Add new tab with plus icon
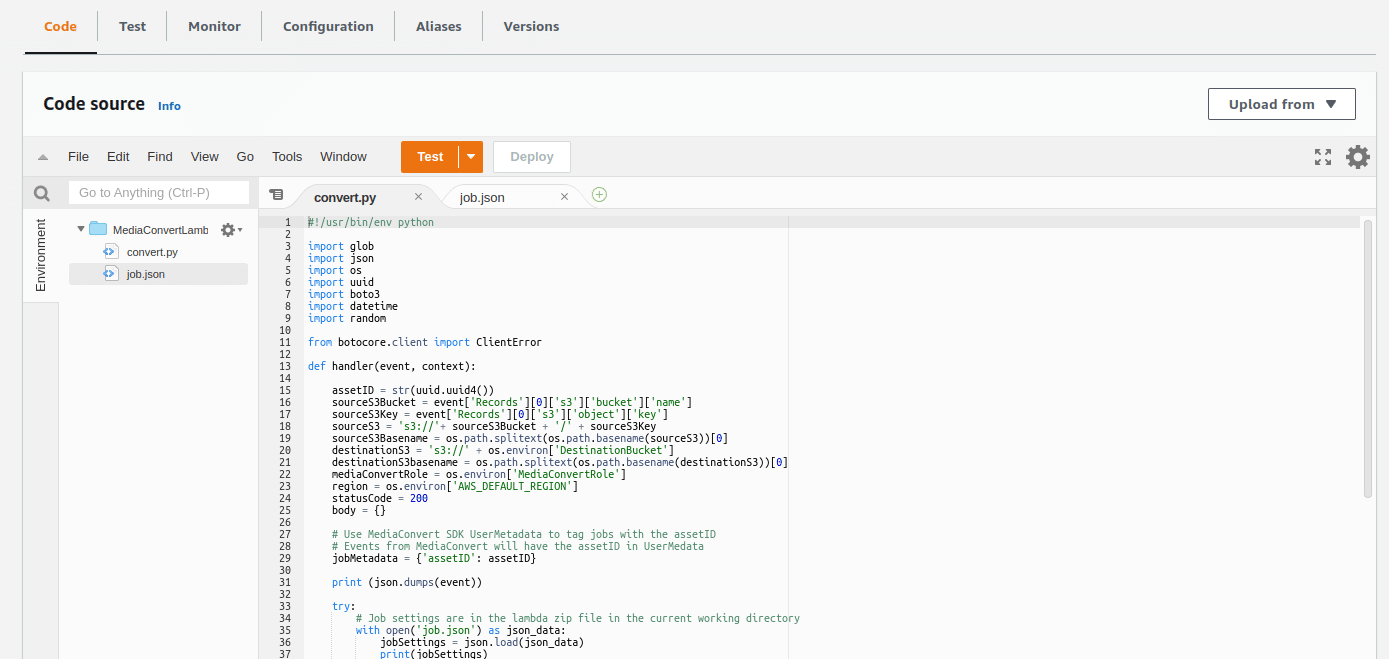Screen dimensions: 1389x659 pyautogui.click(x=599, y=195)
